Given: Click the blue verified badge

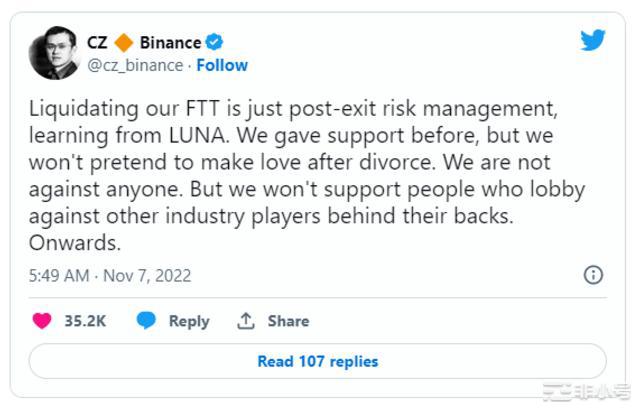Looking at the screenshot, I should 214,42.
